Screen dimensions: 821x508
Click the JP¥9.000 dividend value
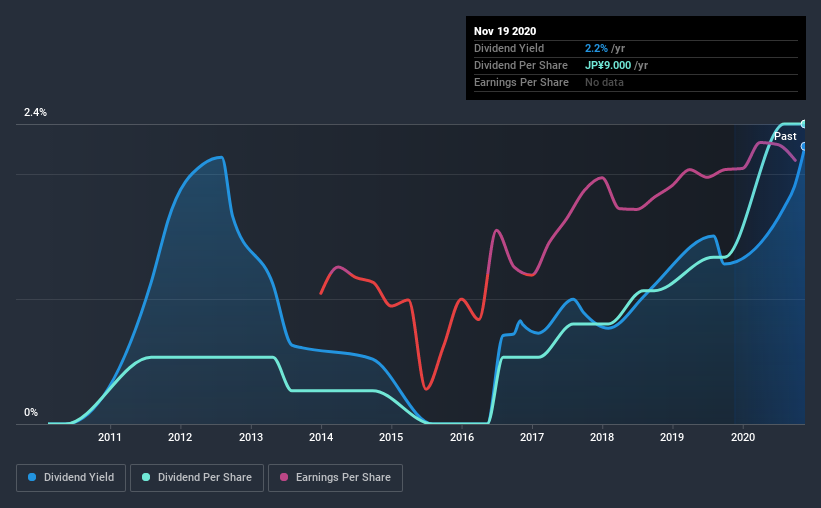tap(608, 65)
